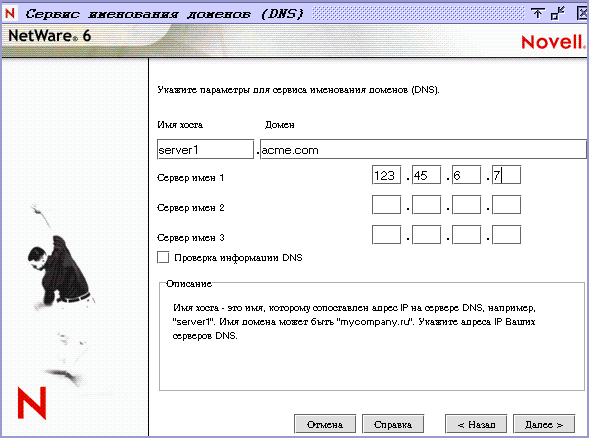The height and width of the screenshot is (438, 589).
Task: Click the Сервер имен 3 label
Action: [190, 237]
